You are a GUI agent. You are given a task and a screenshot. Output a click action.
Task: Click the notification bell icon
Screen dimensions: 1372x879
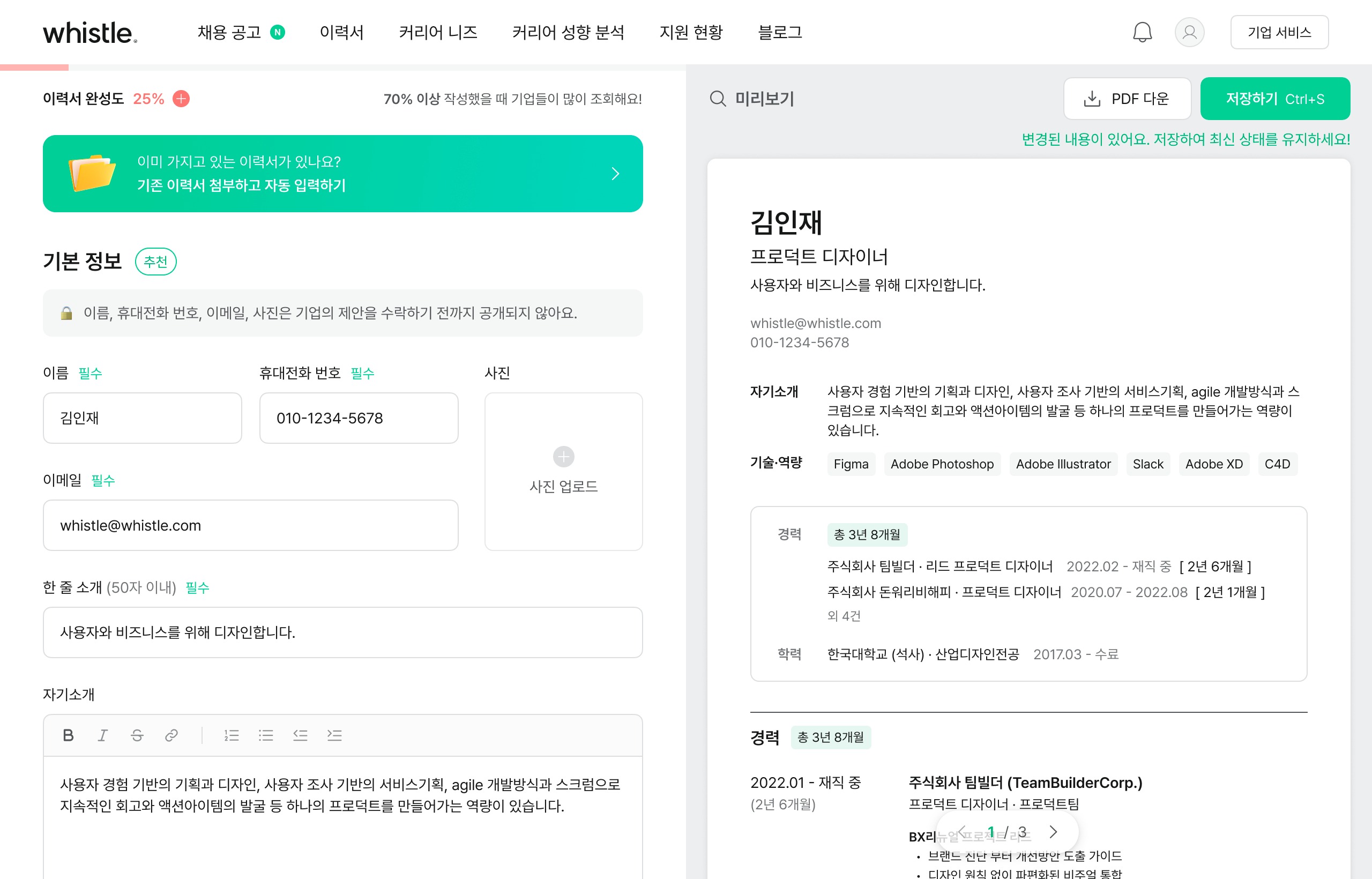[x=1142, y=32]
